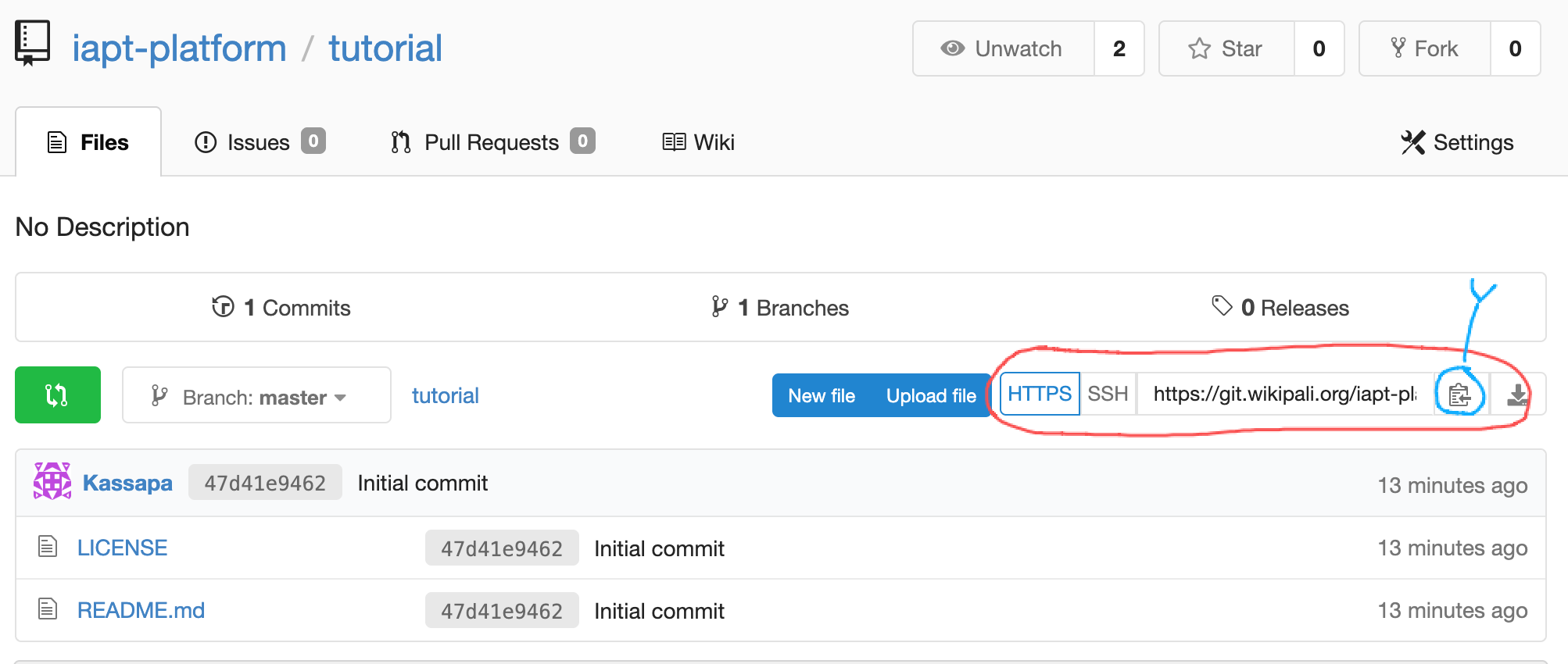This screenshot has width=1568, height=664.
Task: Click the green compare branches icon button
Action: pos(57,395)
